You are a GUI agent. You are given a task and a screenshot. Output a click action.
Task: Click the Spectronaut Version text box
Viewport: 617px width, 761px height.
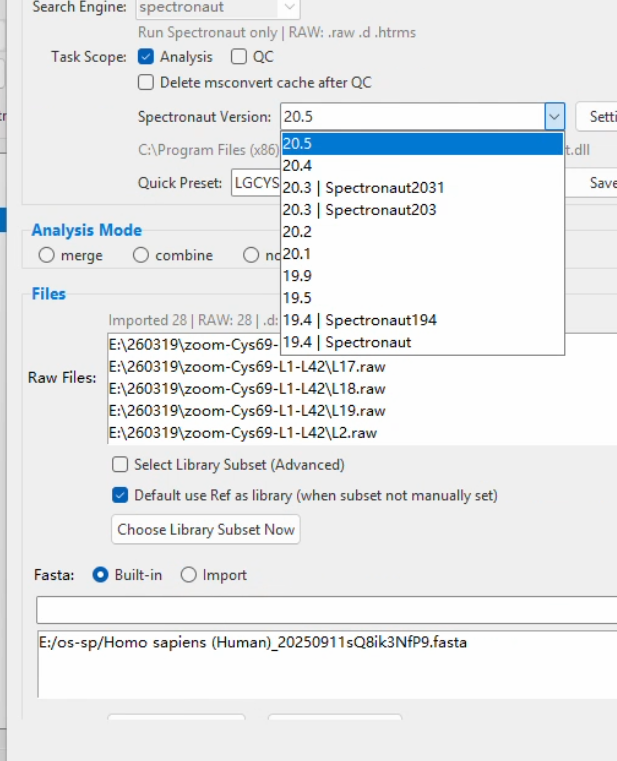tap(413, 116)
